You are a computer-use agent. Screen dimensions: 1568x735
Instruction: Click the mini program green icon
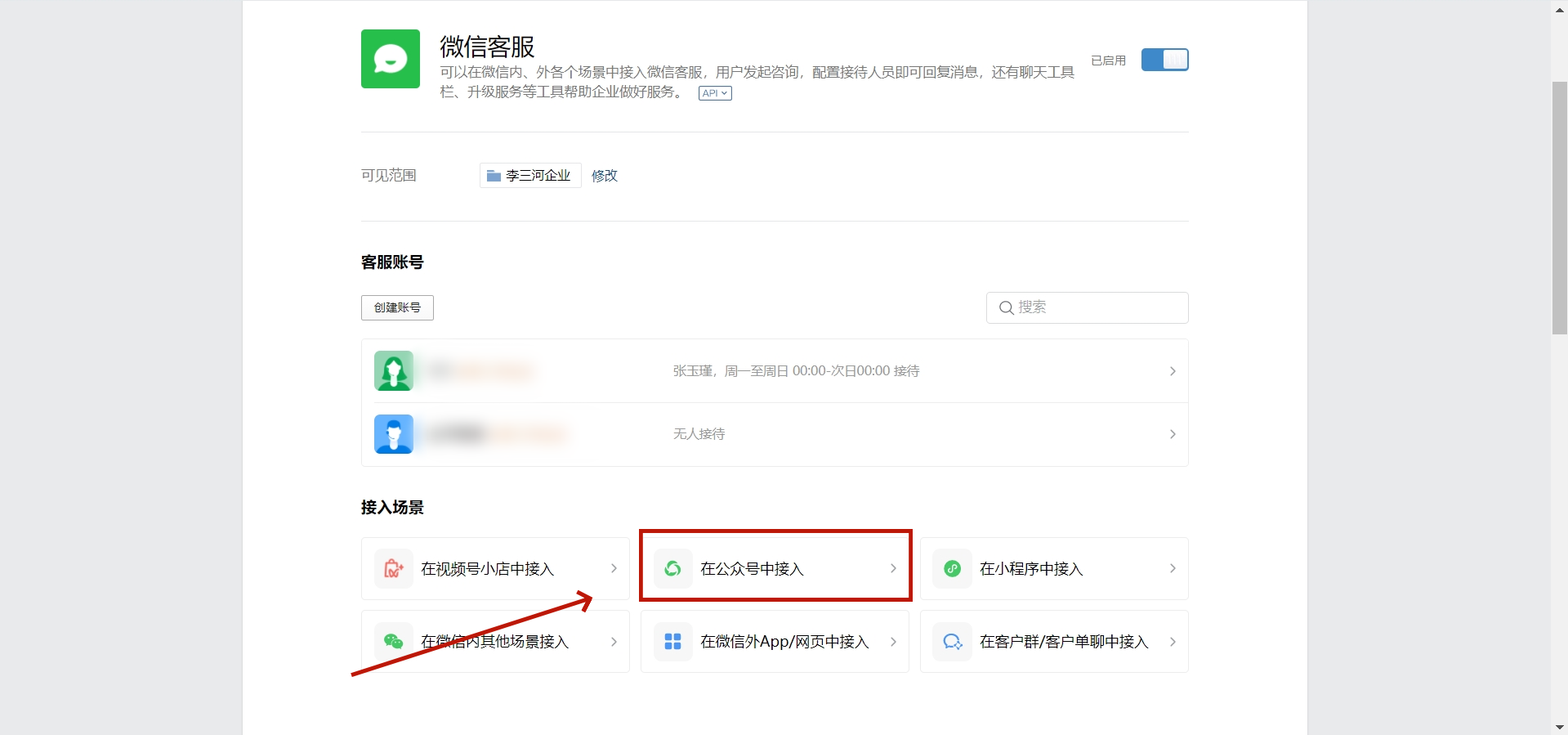point(953,569)
